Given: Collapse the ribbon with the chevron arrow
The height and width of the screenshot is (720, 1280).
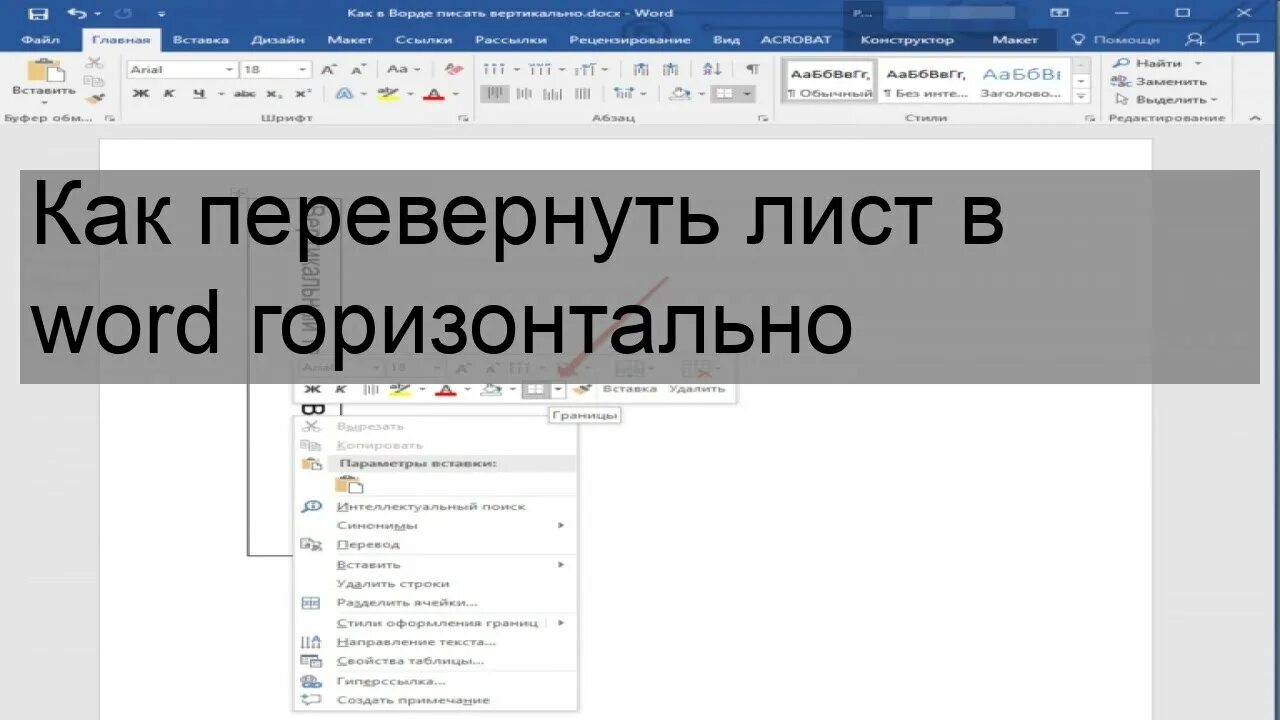Looking at the screenshot, I should click(1256, 118).
